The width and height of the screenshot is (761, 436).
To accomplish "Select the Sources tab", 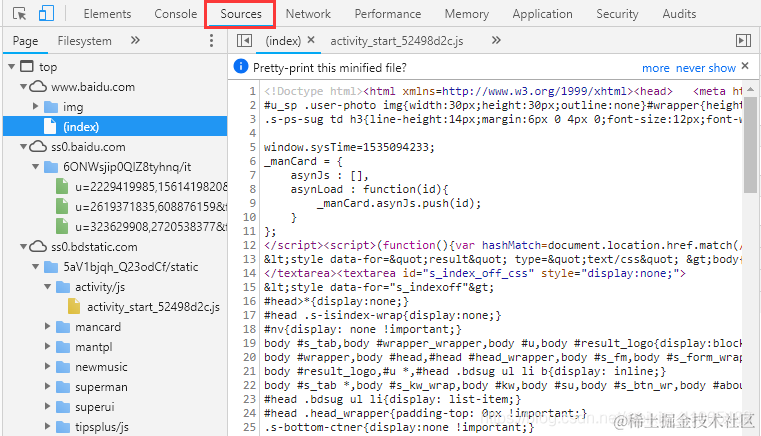I will (x=241, y=14).
